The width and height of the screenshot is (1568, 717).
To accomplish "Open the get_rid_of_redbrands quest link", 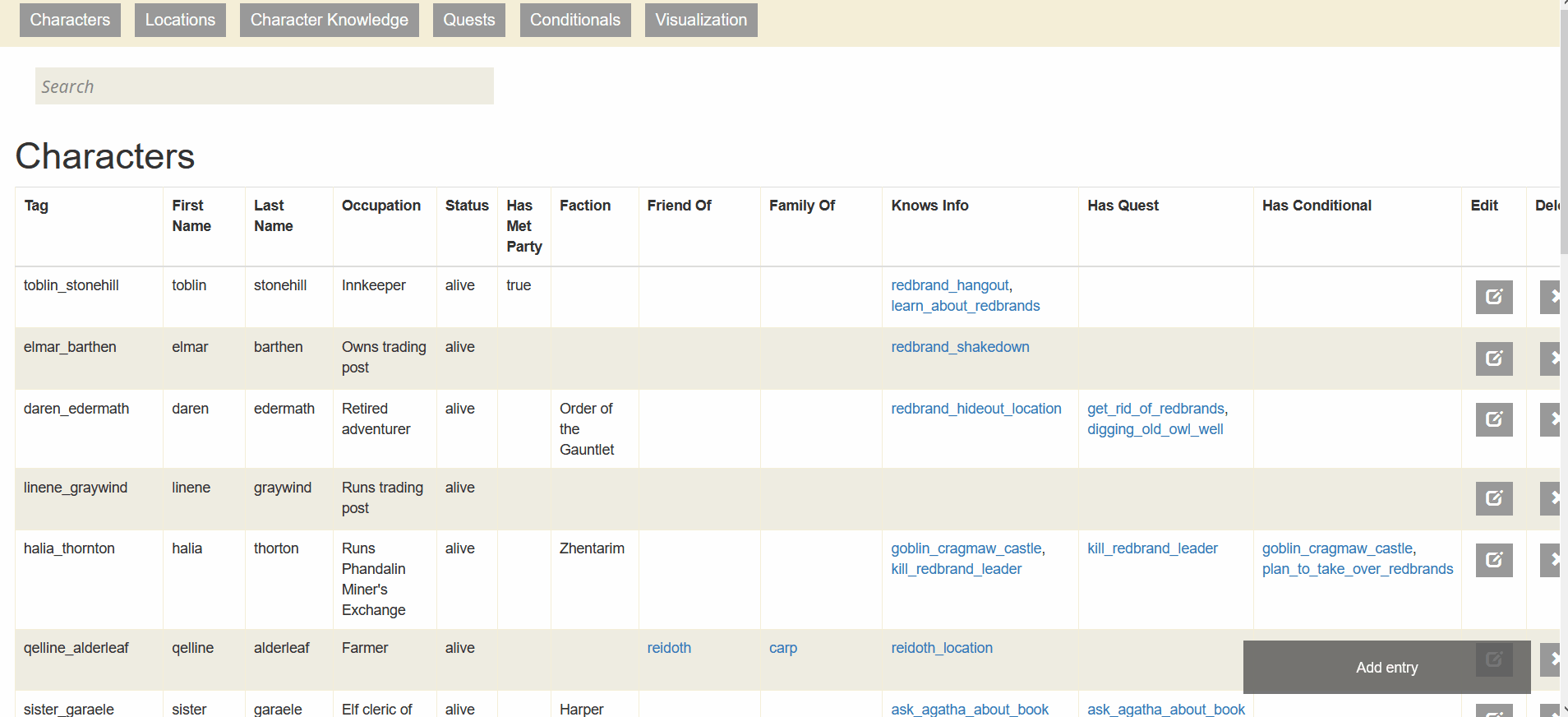I will coord(1156,409).
